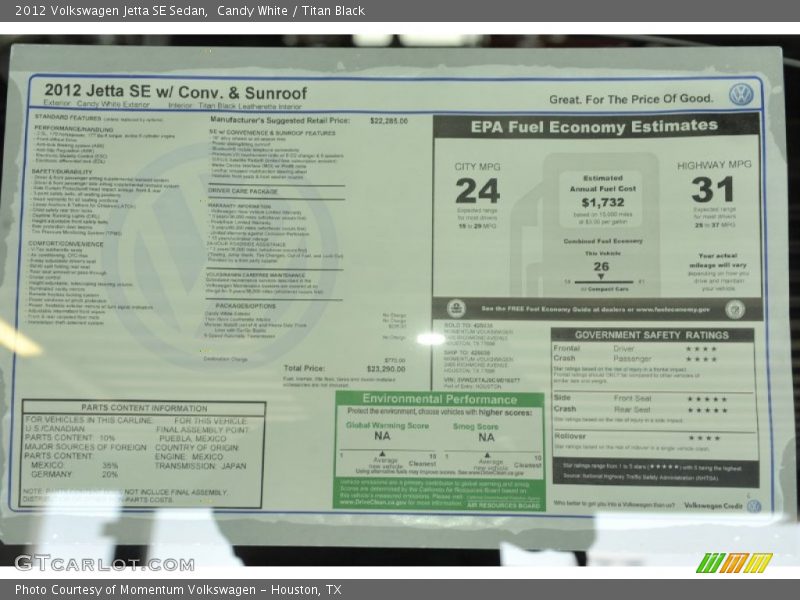Click the 'Great. For The Price Of Good.' slogan
The width and height of the screenshot is (800, 600).
coord(631,99)
